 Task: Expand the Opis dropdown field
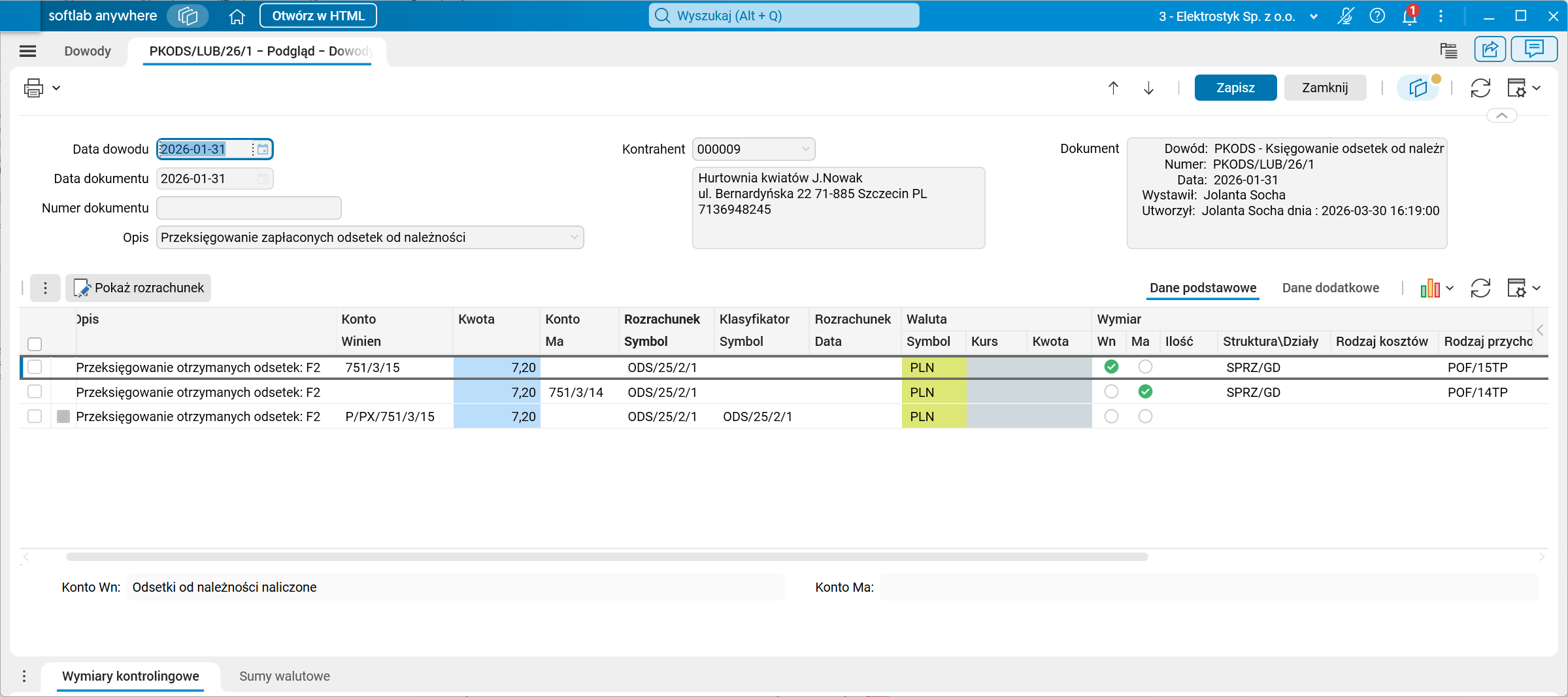(x=574, y=237)
